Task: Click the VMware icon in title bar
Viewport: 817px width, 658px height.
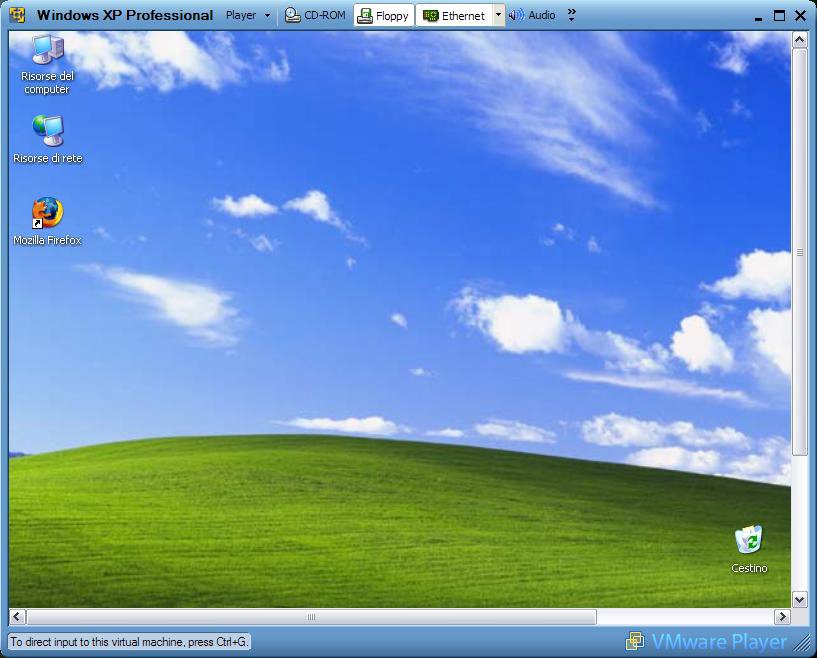Action: pos(17,15)
